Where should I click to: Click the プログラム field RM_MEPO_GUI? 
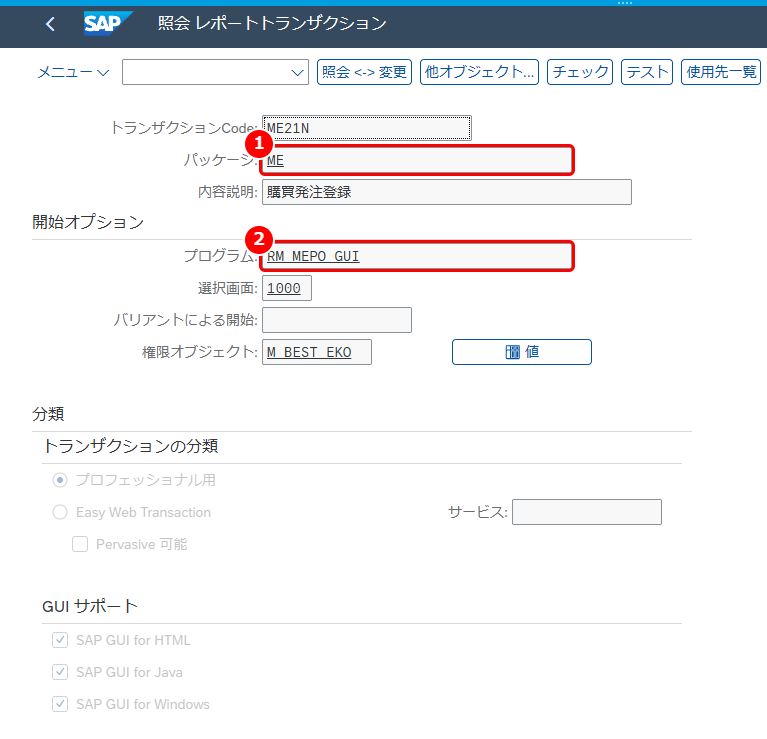click(417, 256)
